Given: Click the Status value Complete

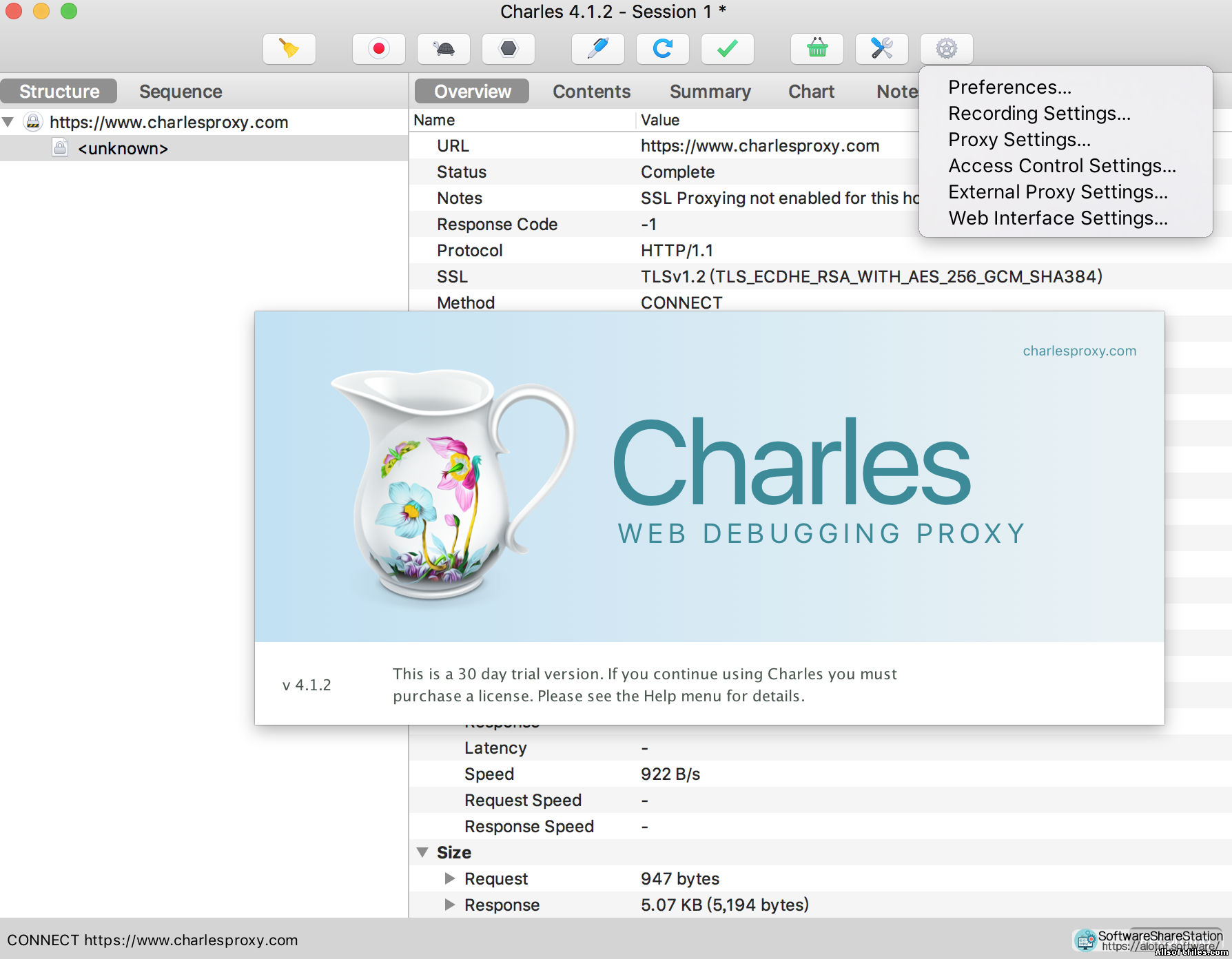Looking at the screenshot, I should point(677,172).
